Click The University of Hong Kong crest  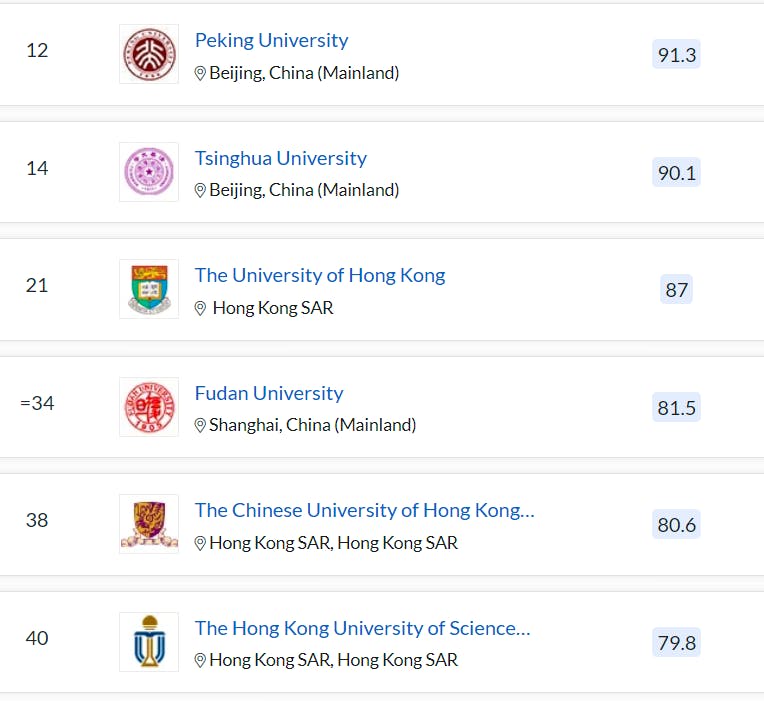coord(149,289)
